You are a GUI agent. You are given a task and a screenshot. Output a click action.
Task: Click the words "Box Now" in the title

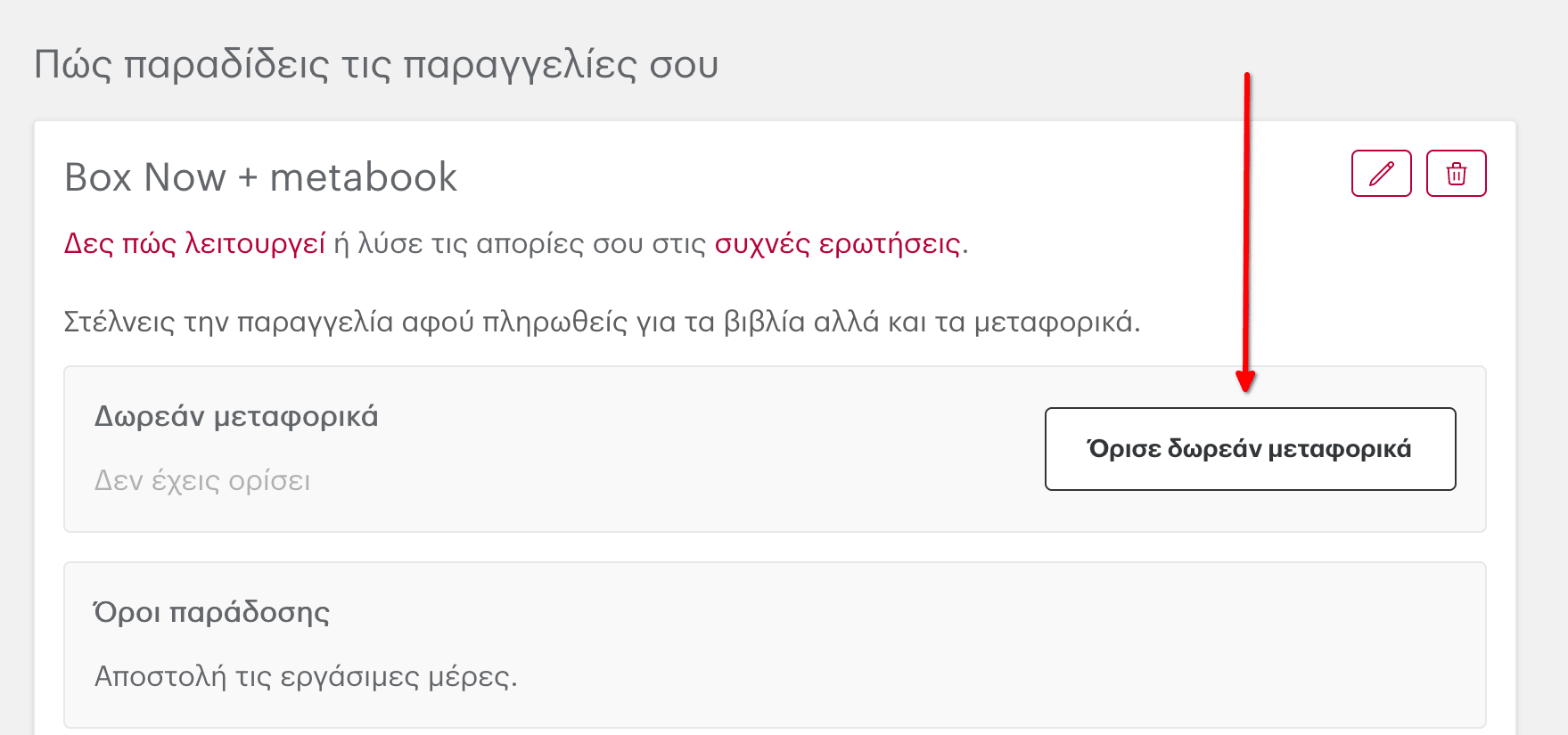coord(145,177)
